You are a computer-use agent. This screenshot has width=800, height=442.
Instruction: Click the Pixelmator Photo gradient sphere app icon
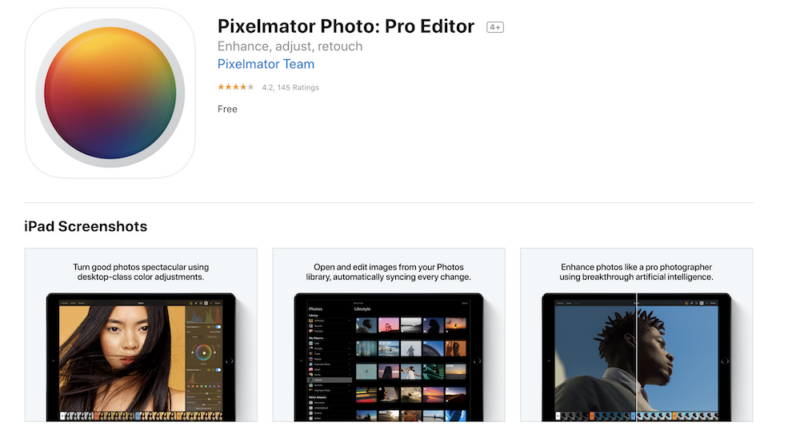click(x=110, y=93)
